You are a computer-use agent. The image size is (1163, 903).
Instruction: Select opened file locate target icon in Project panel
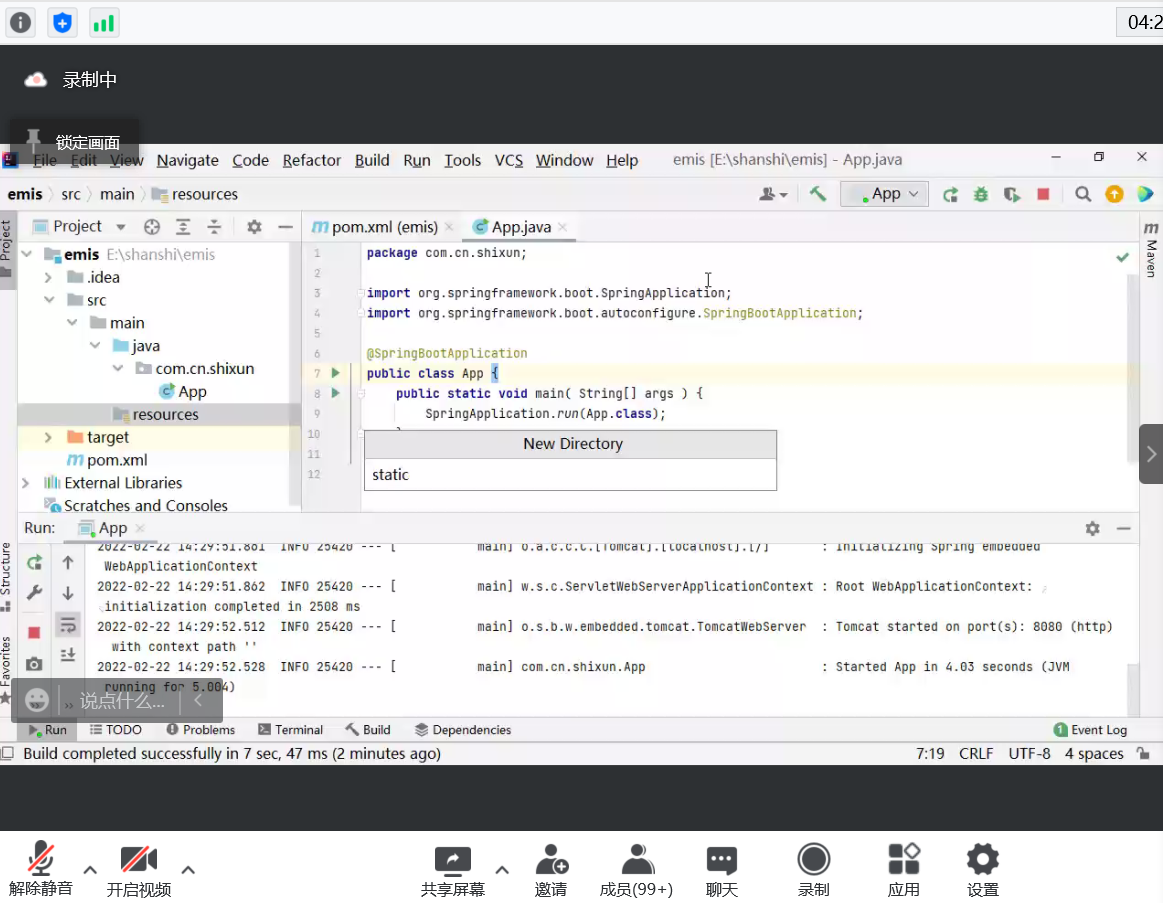(x=152, y=226)
